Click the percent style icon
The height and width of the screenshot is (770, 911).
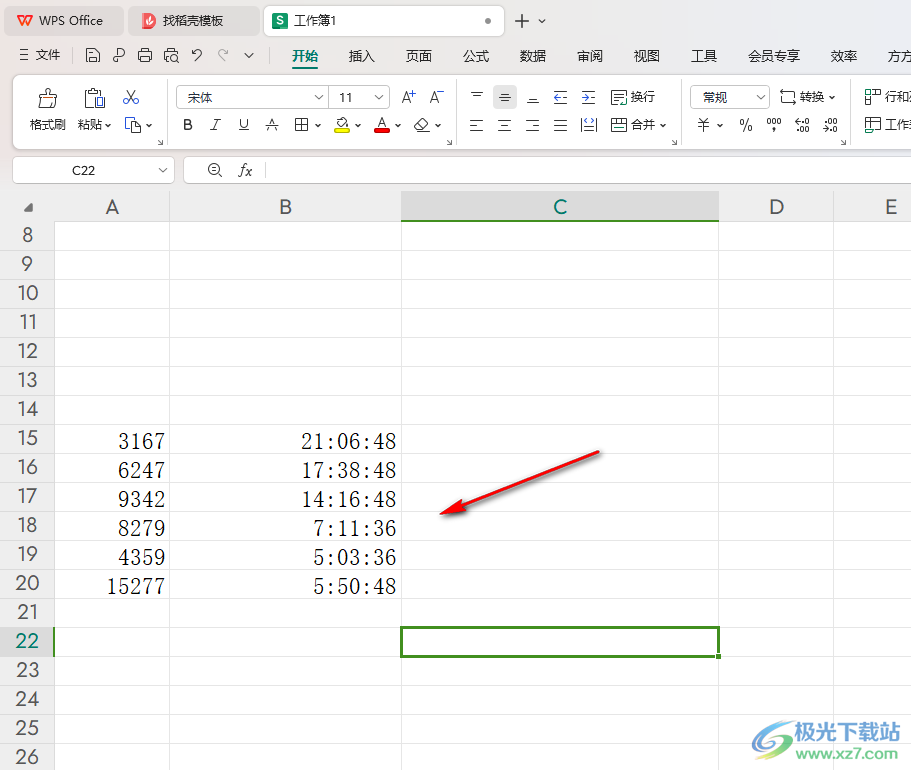745,125
